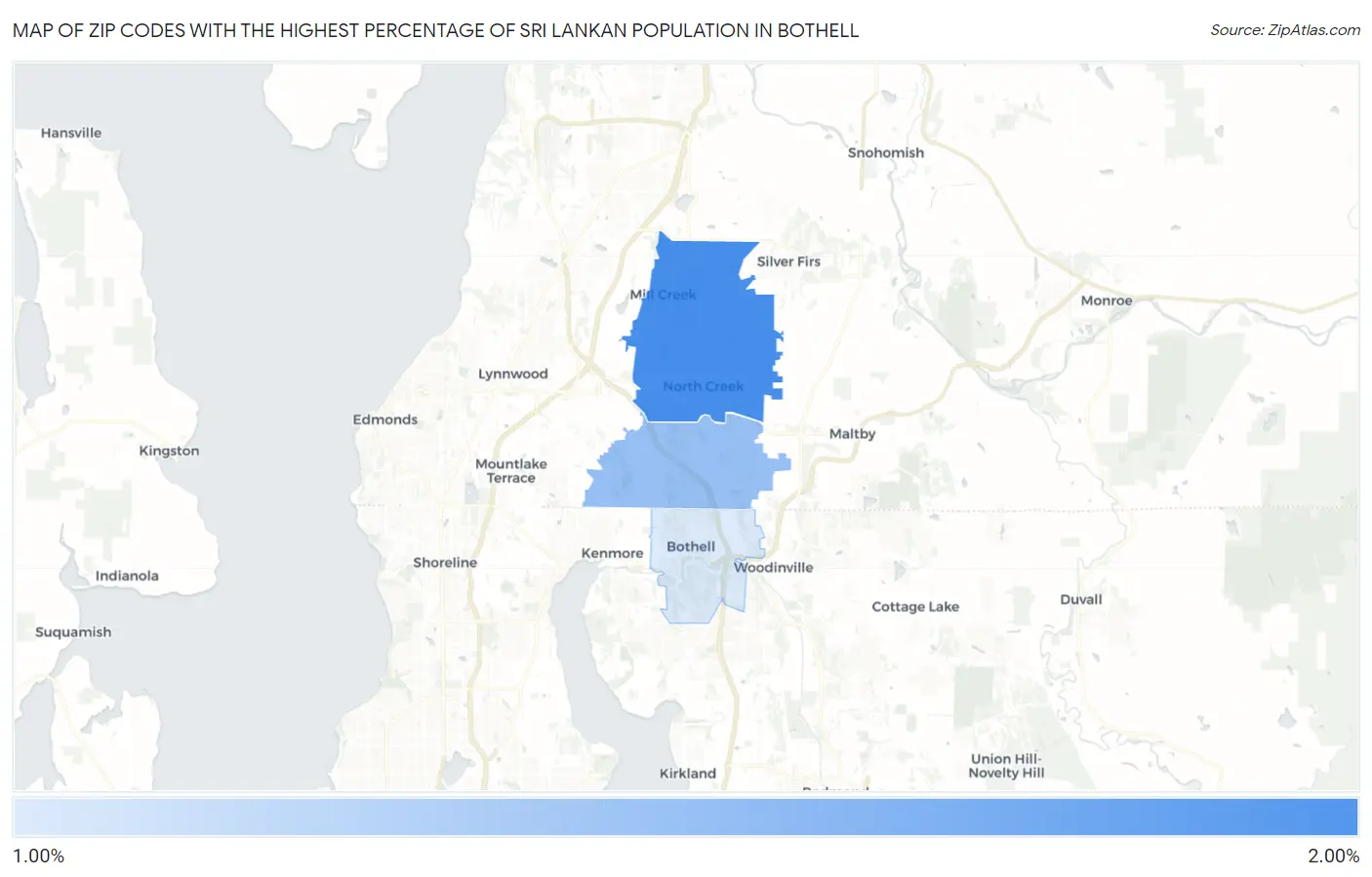
Task: Click the Bothell map label
Action: (x=691, y=546)
